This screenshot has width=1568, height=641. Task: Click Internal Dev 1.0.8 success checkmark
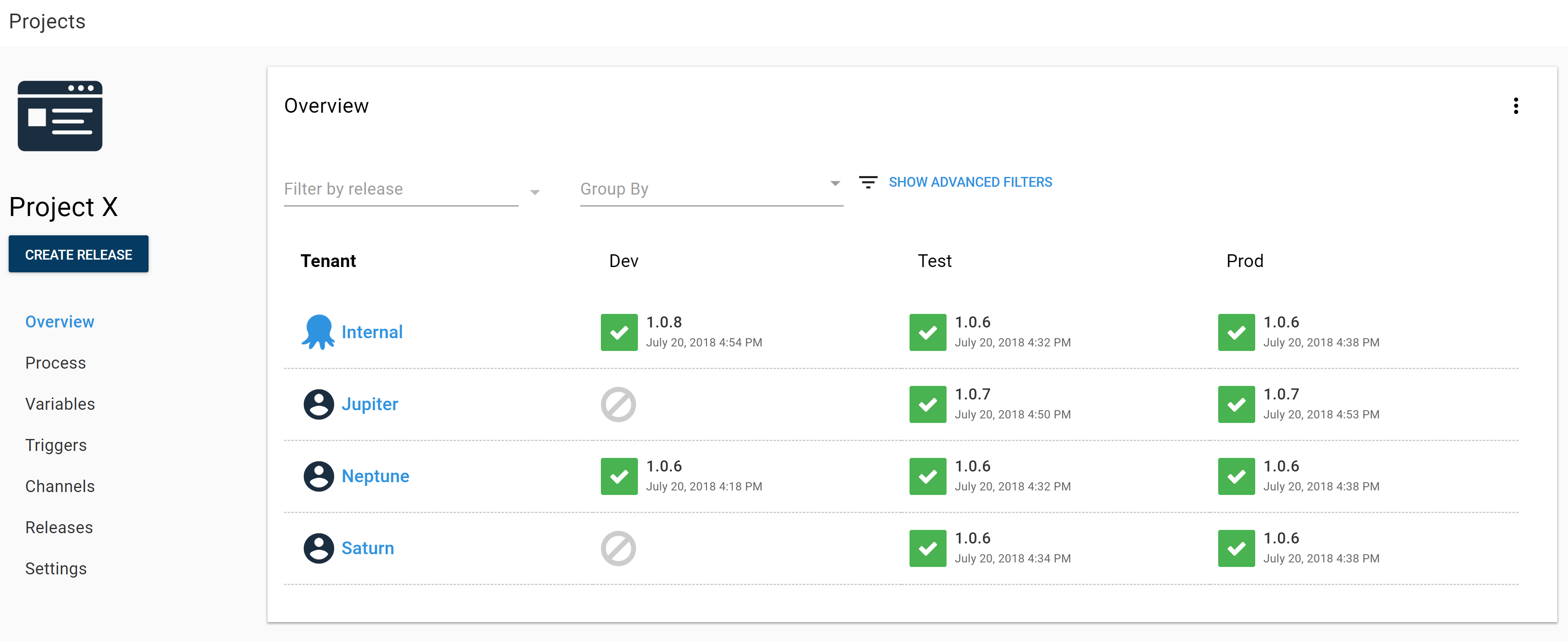coord(619,332)
